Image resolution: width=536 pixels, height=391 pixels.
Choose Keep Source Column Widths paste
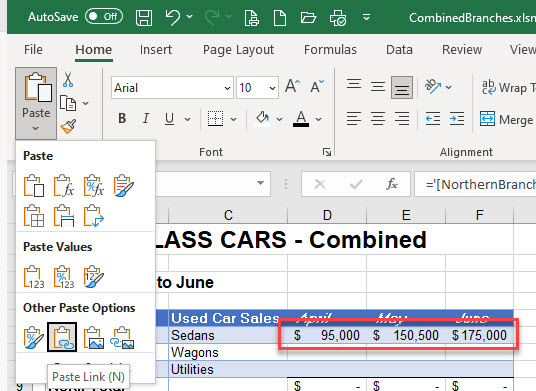64,216
